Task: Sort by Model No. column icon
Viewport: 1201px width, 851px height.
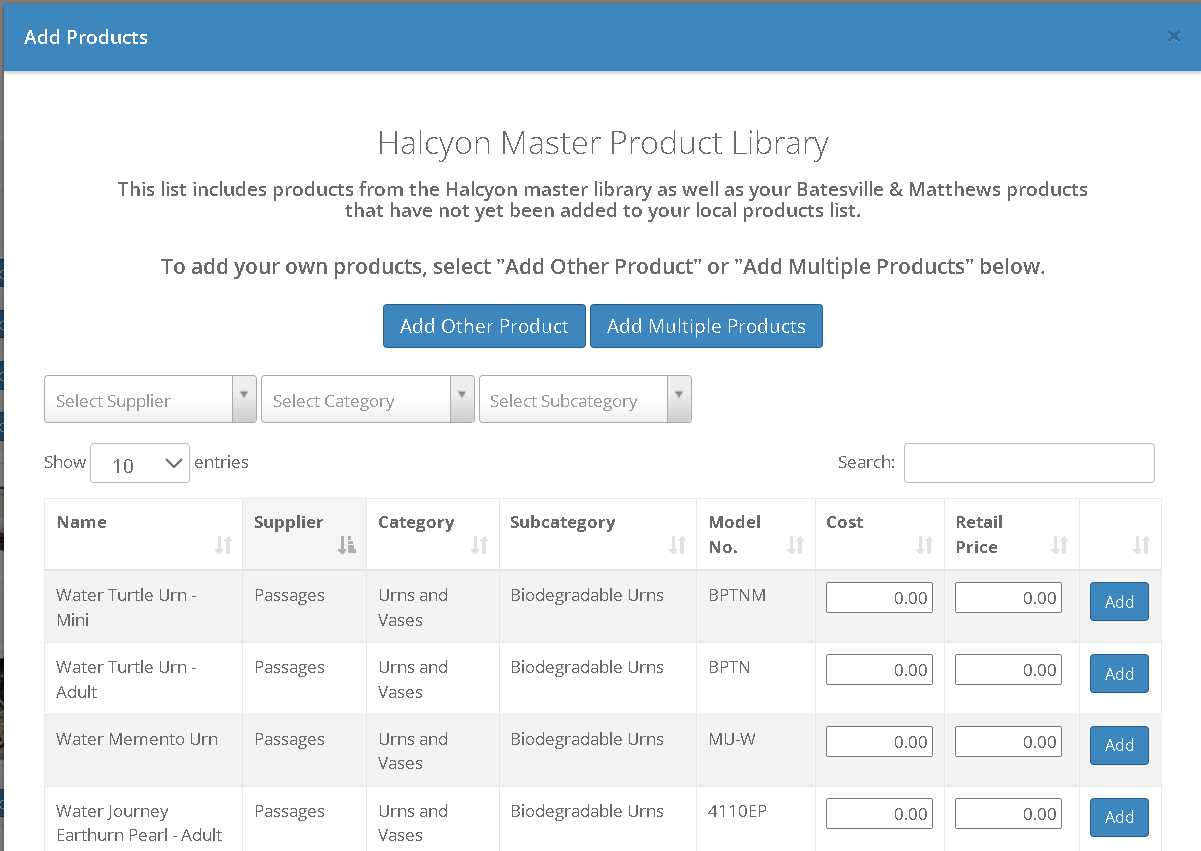Action: [x=795, y=545]
